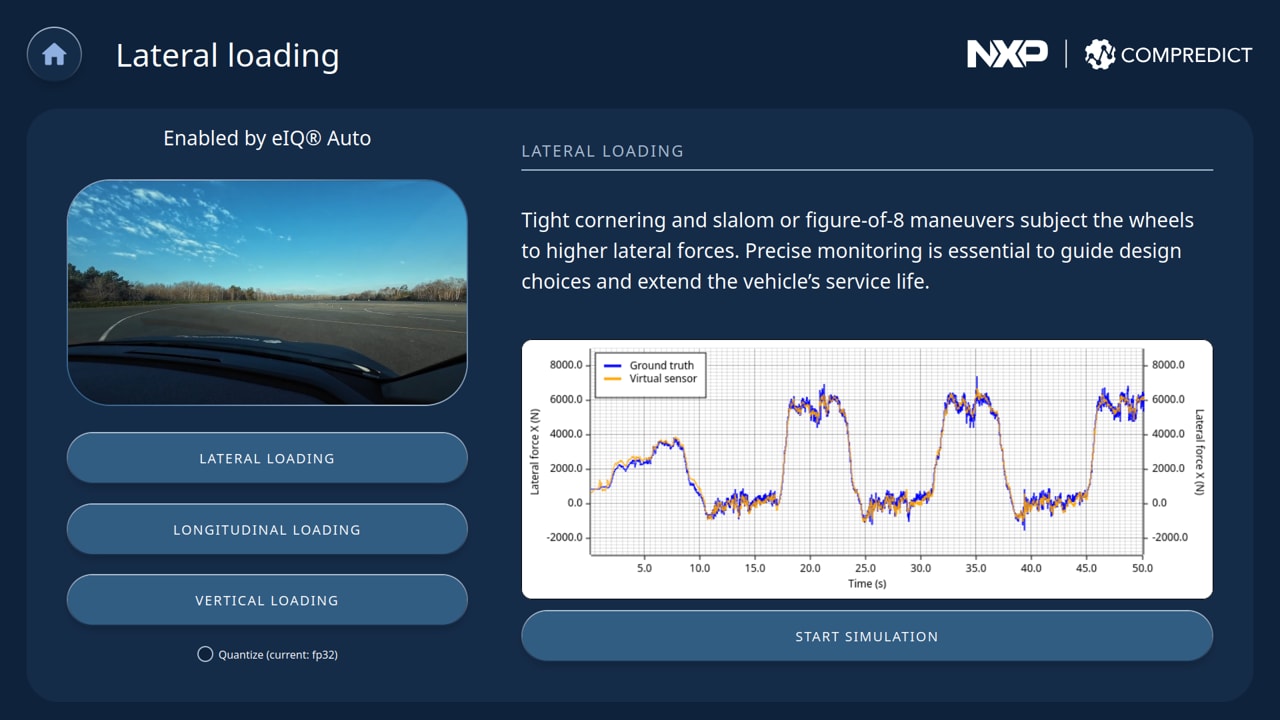Click the tight cornering description paragraph
1280x720 pixels.
click(x=857, y=250)
